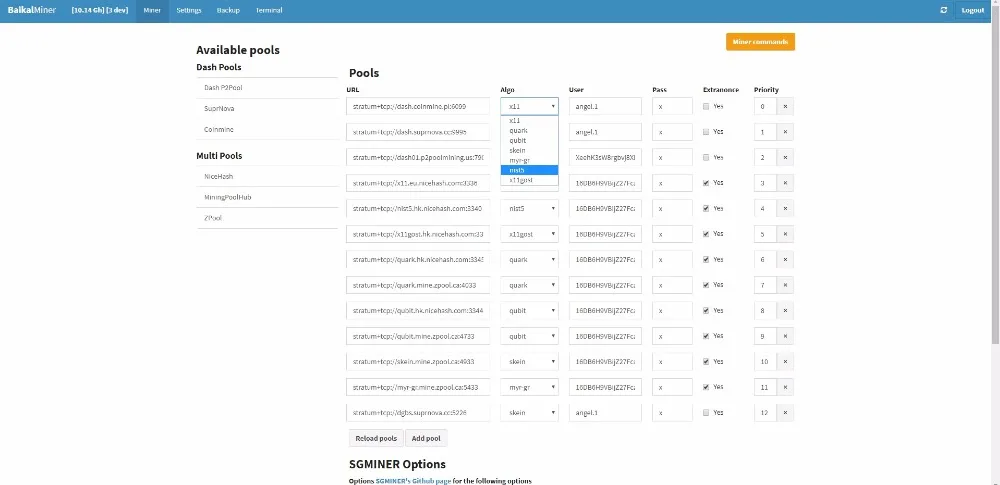
Task: Choose myr-gr in the open algo list
Action: pyautogui.click(x=529, y=160)
